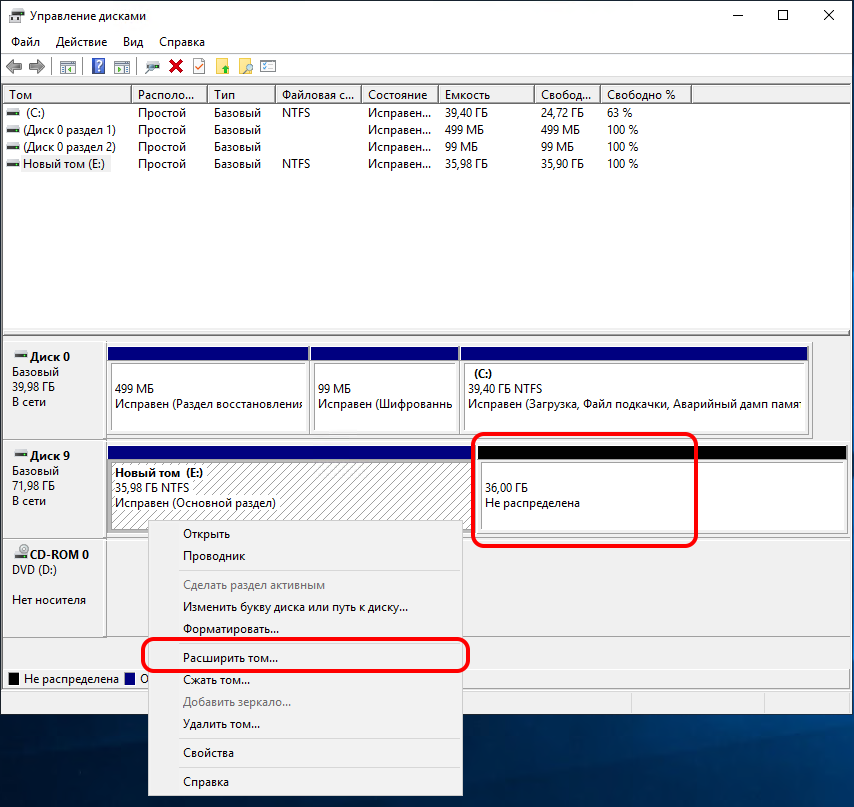Click the disk icon next to Диск 0
The width and height of the screenshot is (854, 807).
tap(21, 356)
